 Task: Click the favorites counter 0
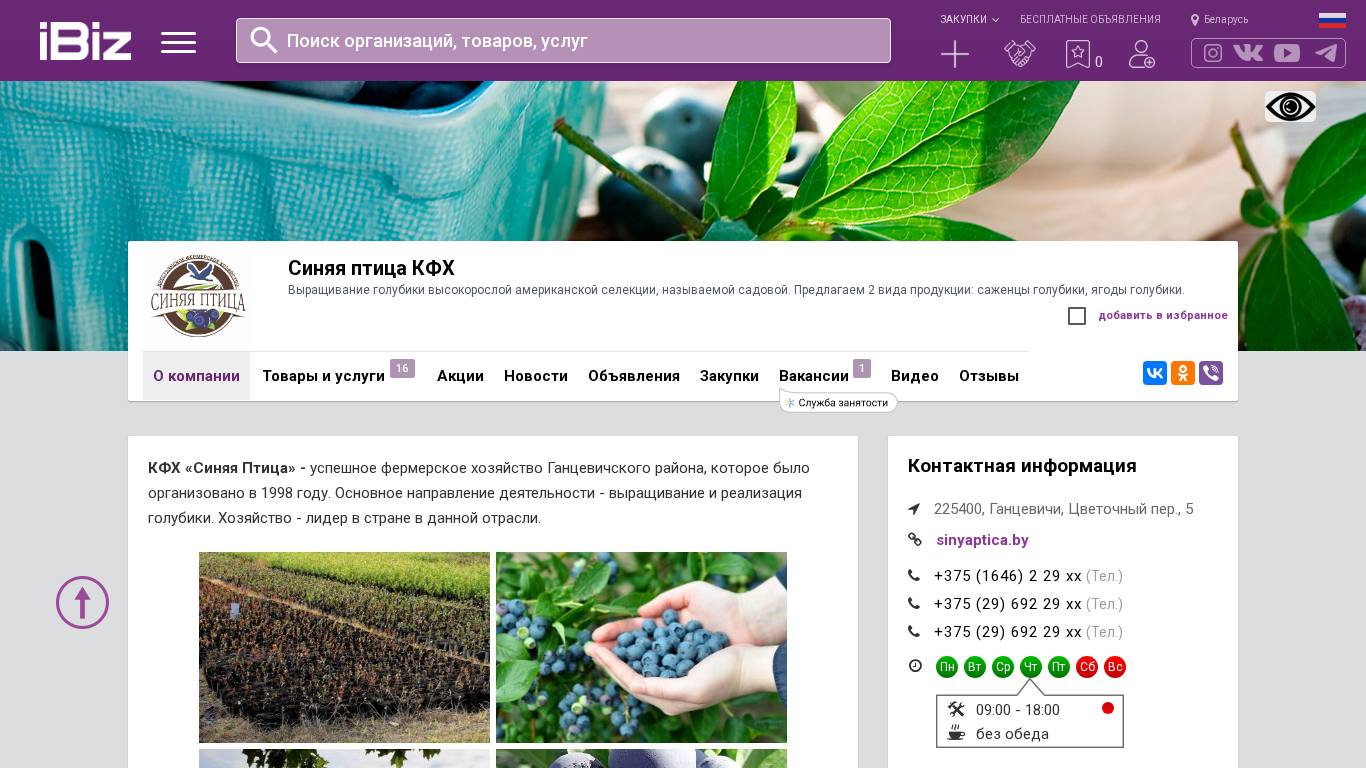[x=1099, y=62]
